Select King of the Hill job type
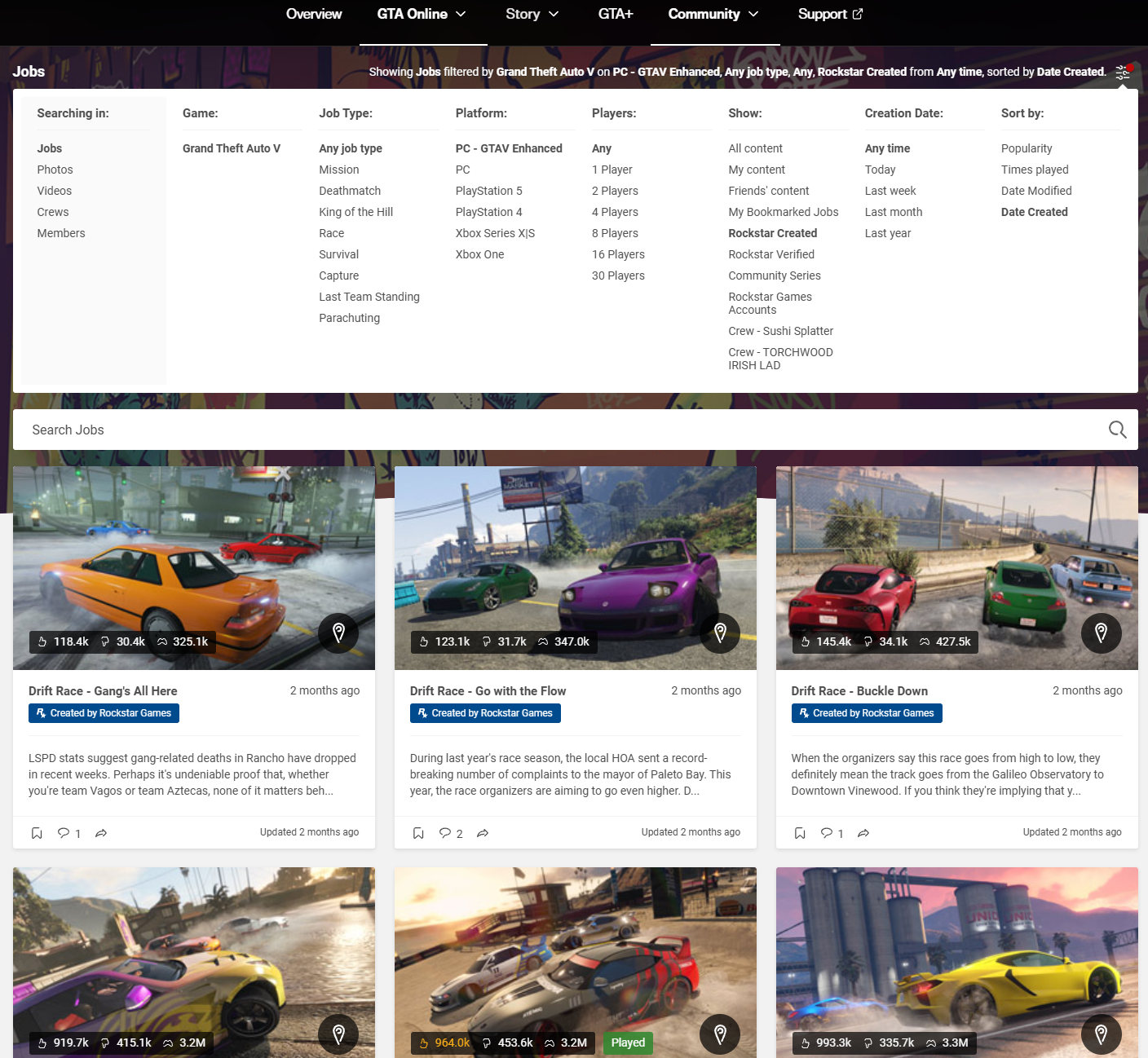The height and width of the screenshot is (1058, 1148). [x=355, y=212]
